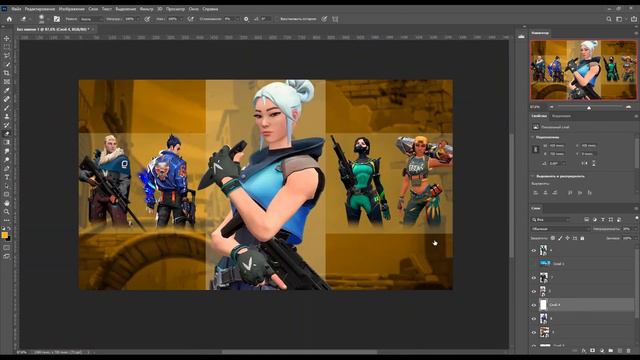The height and width of the screenshot is (360, 640).
Task: Open the Редактирование menu
Action: [x=40, y=9]
